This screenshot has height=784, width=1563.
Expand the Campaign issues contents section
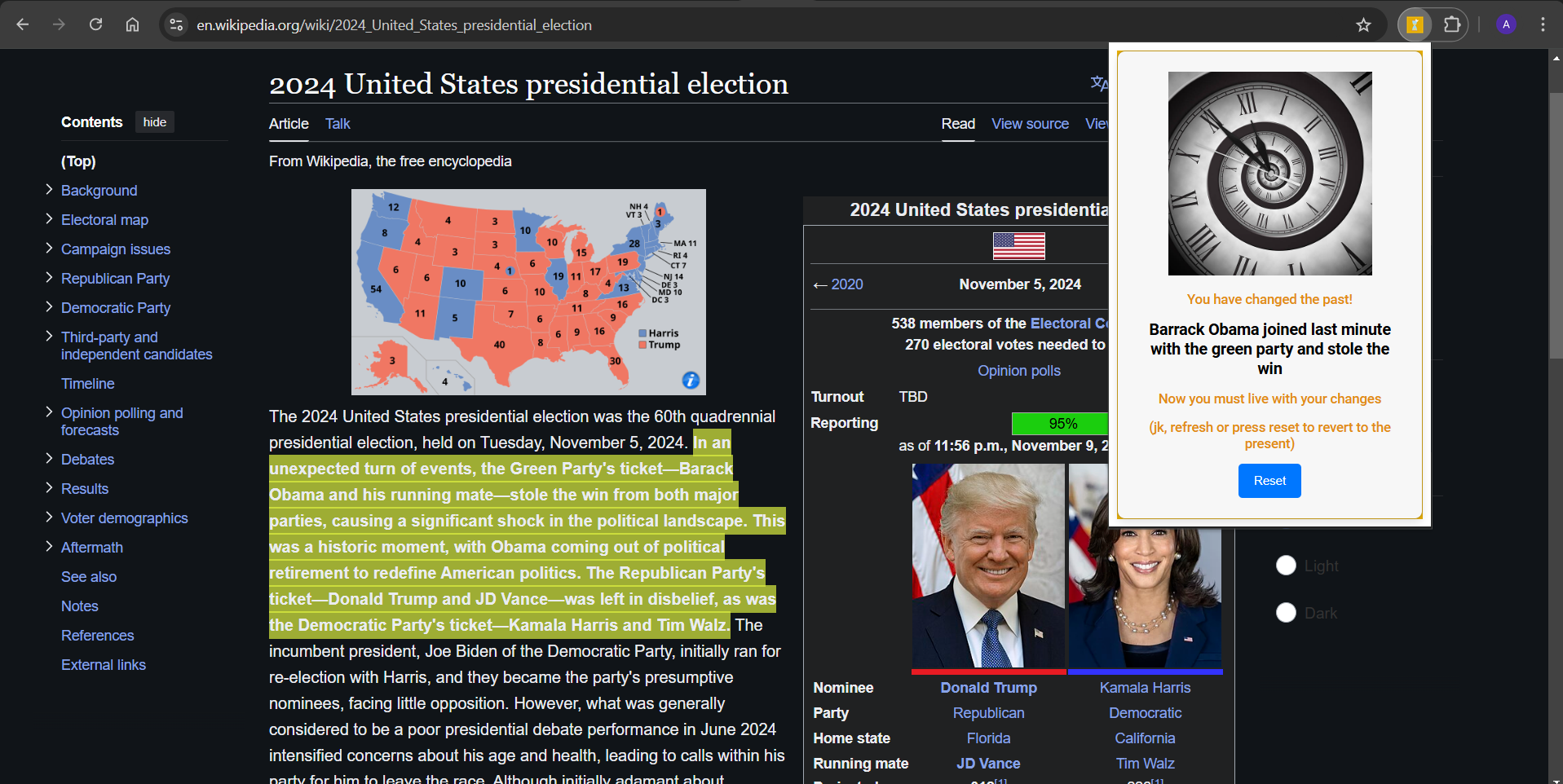click(x=49, y=249)
